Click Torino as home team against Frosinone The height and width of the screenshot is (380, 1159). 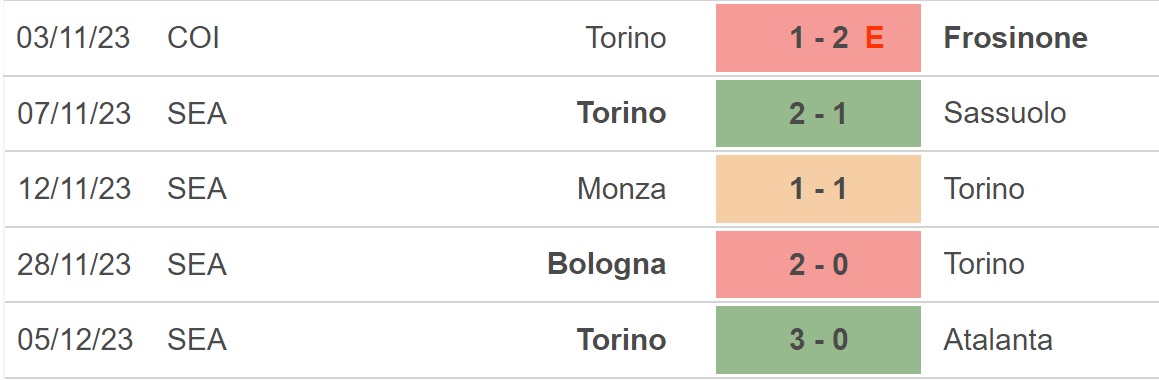(x=626, y=38)
